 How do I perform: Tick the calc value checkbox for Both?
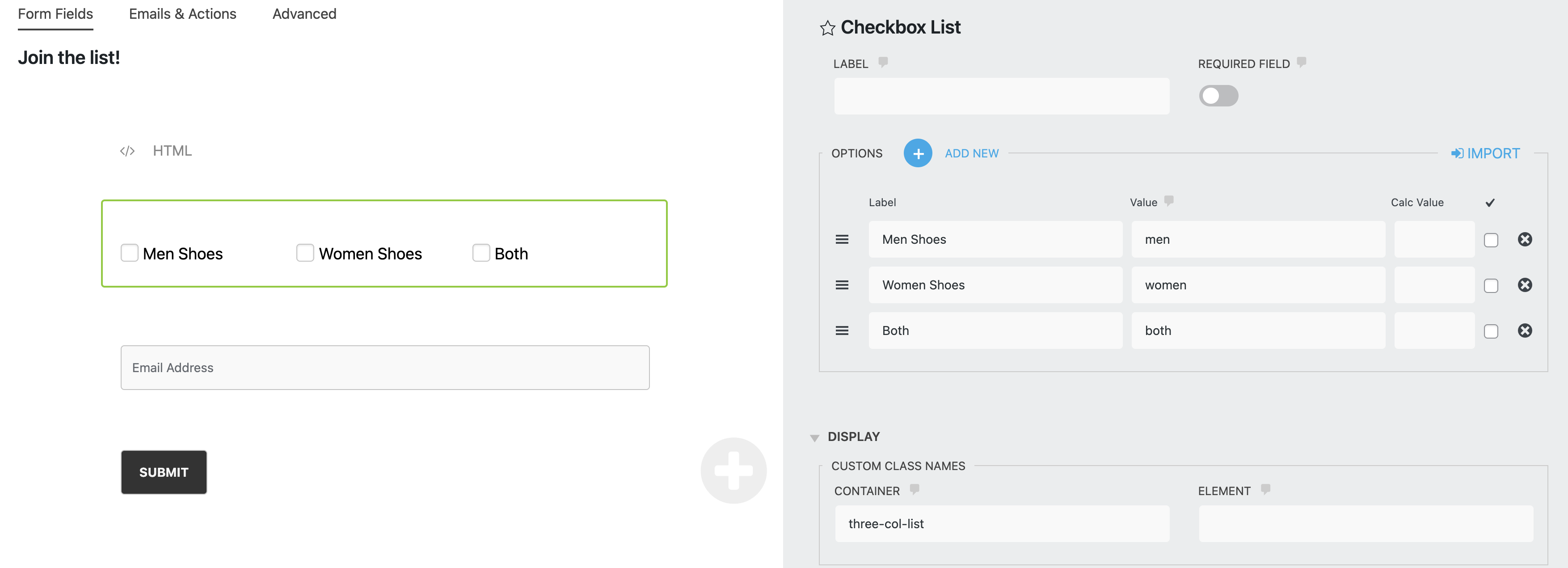[x=1491, y=331]
